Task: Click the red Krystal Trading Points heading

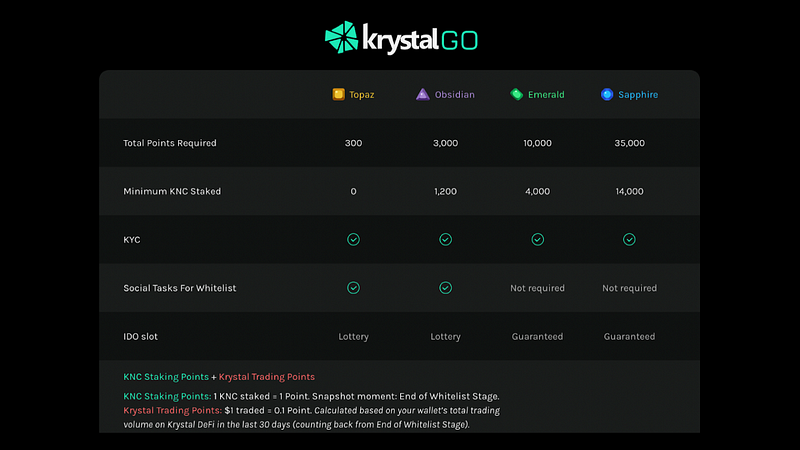Action: pyautogui.click(x=267, y=377)
